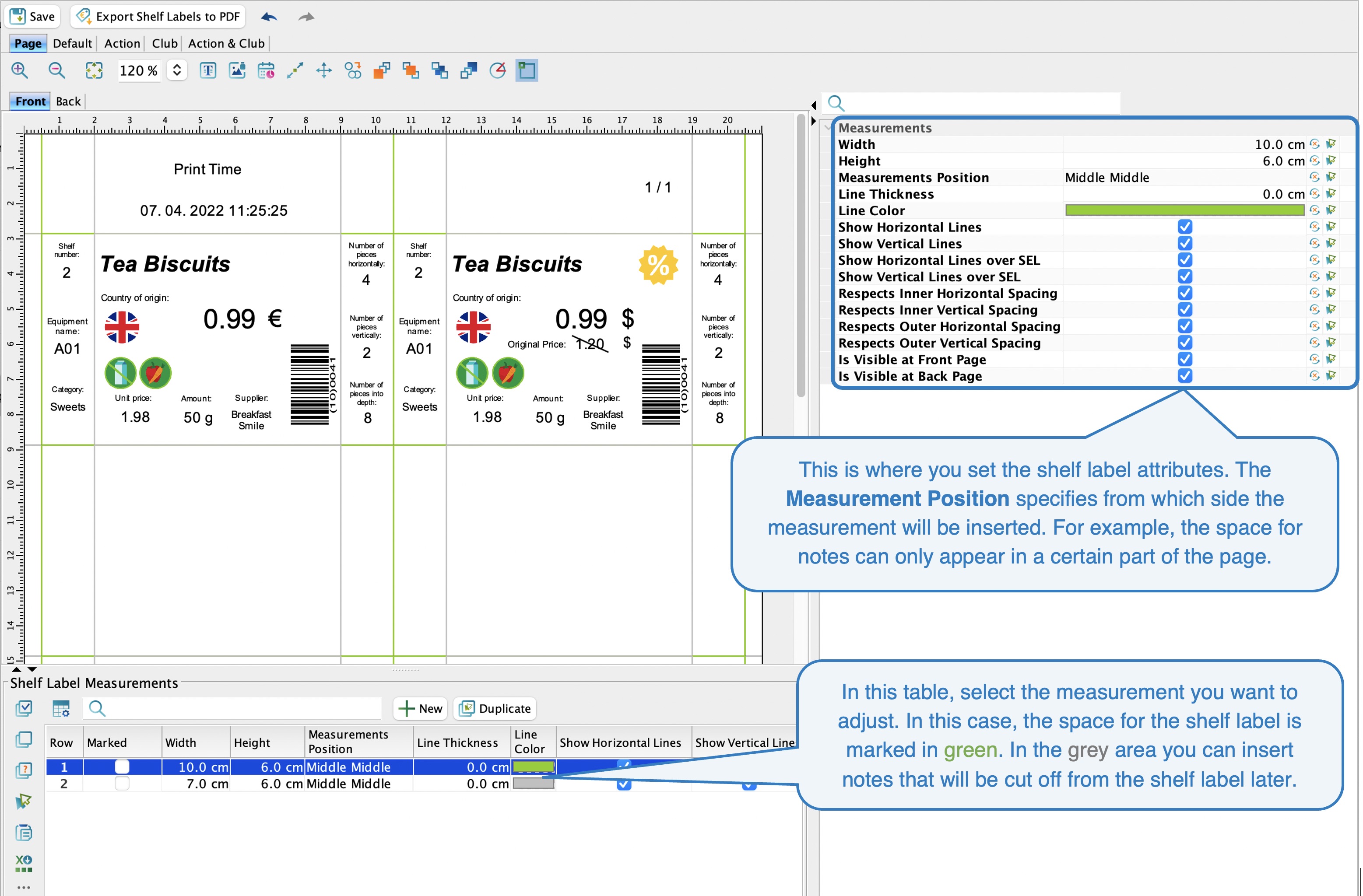Click the reset icon in Width row

pyautogui.click(x=1315, y=144)
